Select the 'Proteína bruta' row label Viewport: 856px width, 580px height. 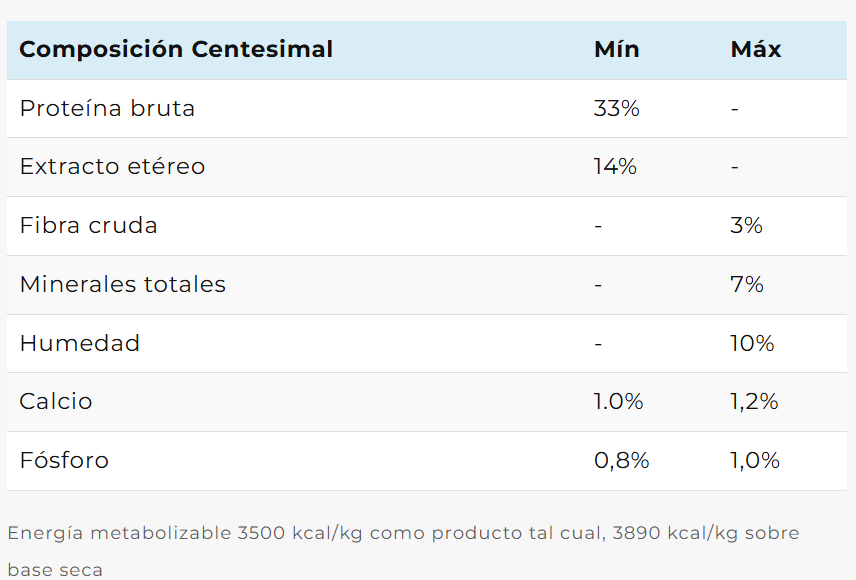pyautogui.click(x=107, y=108)
